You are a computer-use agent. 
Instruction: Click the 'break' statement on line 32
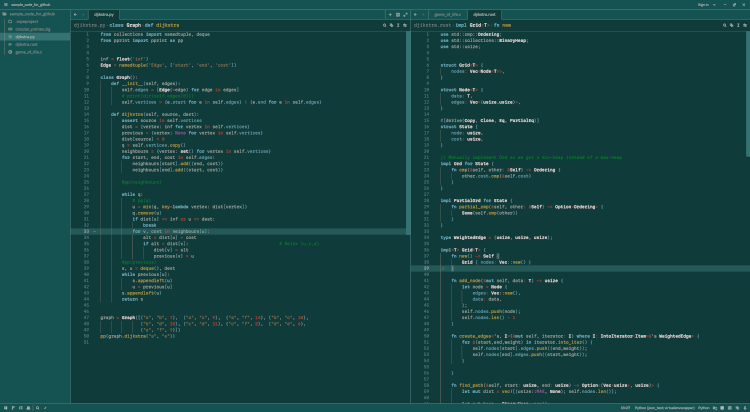149,225
